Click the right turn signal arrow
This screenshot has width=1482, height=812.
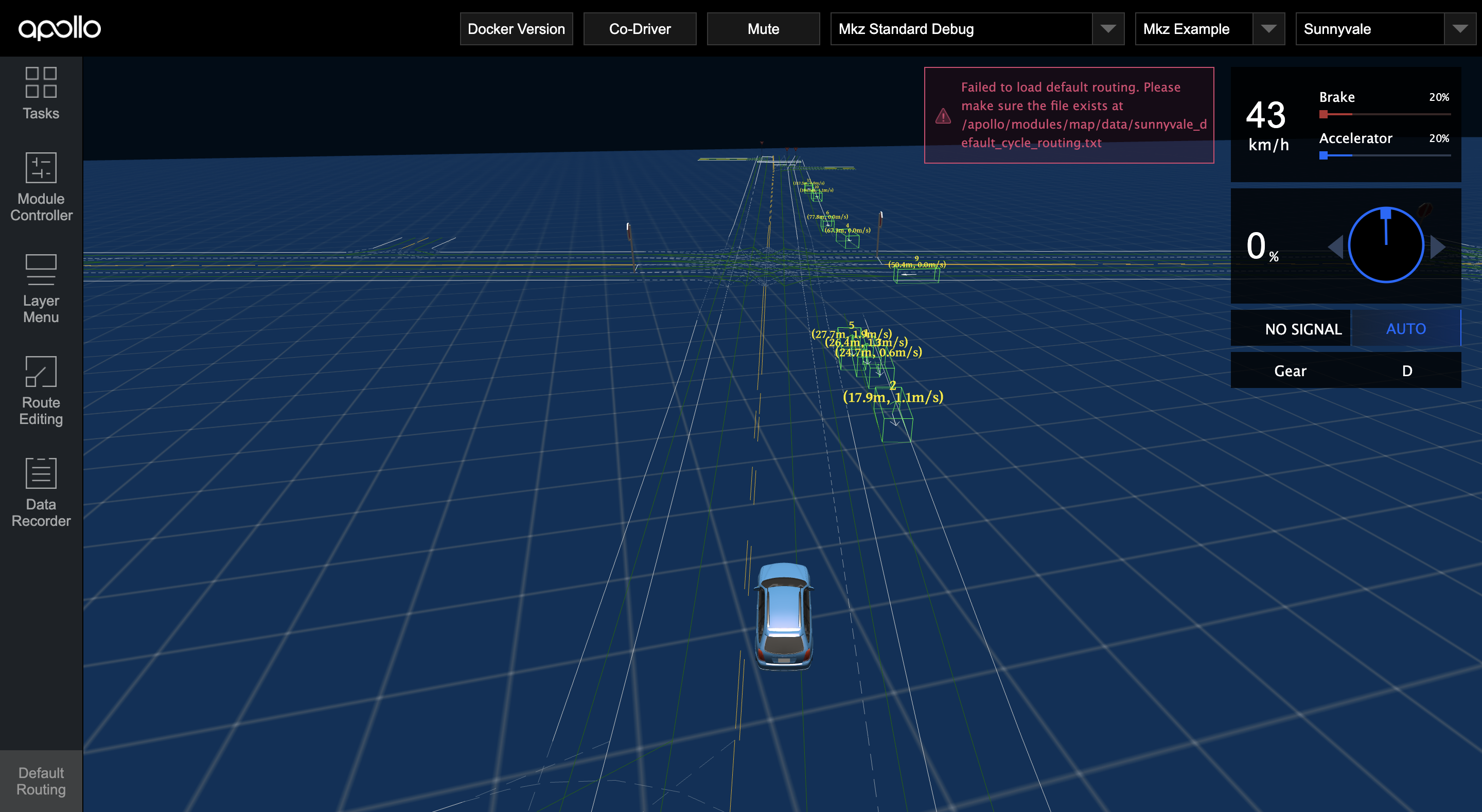coord(1438,246)
